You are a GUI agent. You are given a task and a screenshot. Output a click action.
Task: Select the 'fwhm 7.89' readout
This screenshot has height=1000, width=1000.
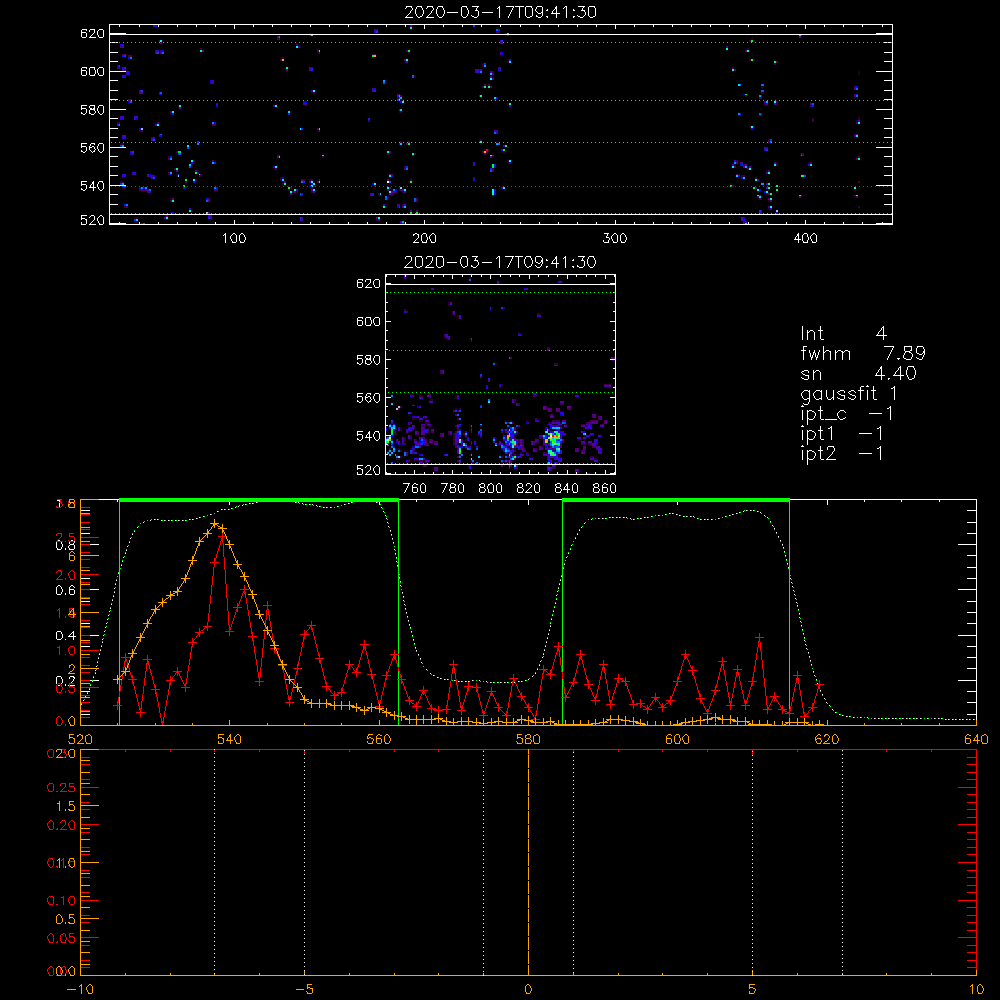863,353
